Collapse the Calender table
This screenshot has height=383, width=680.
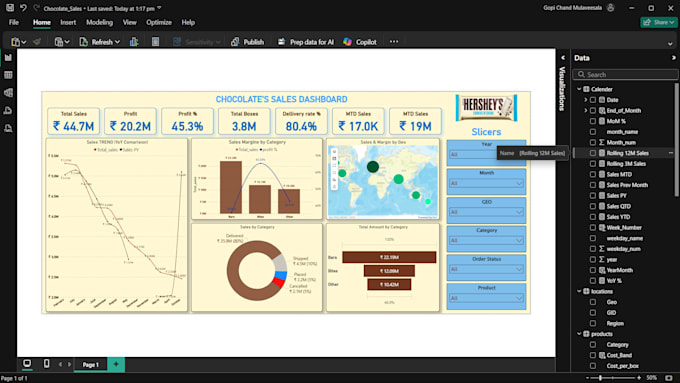[x=579, y=89]
